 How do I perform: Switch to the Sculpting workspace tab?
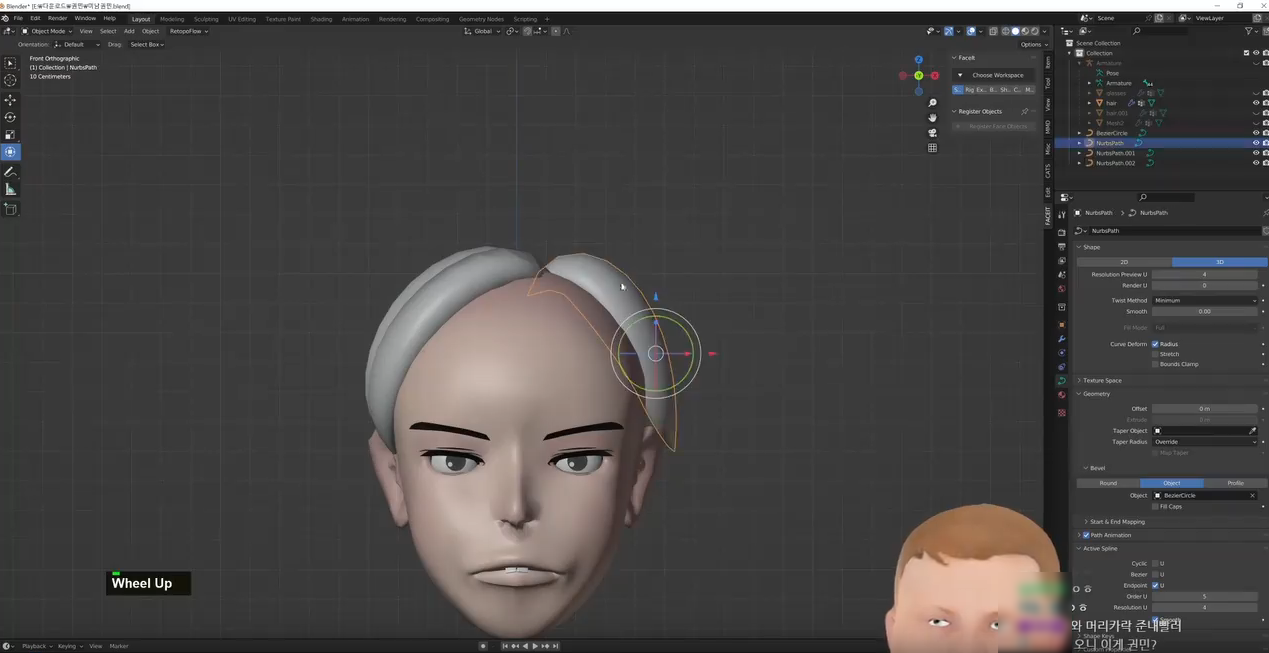click(x=206, y=19)
